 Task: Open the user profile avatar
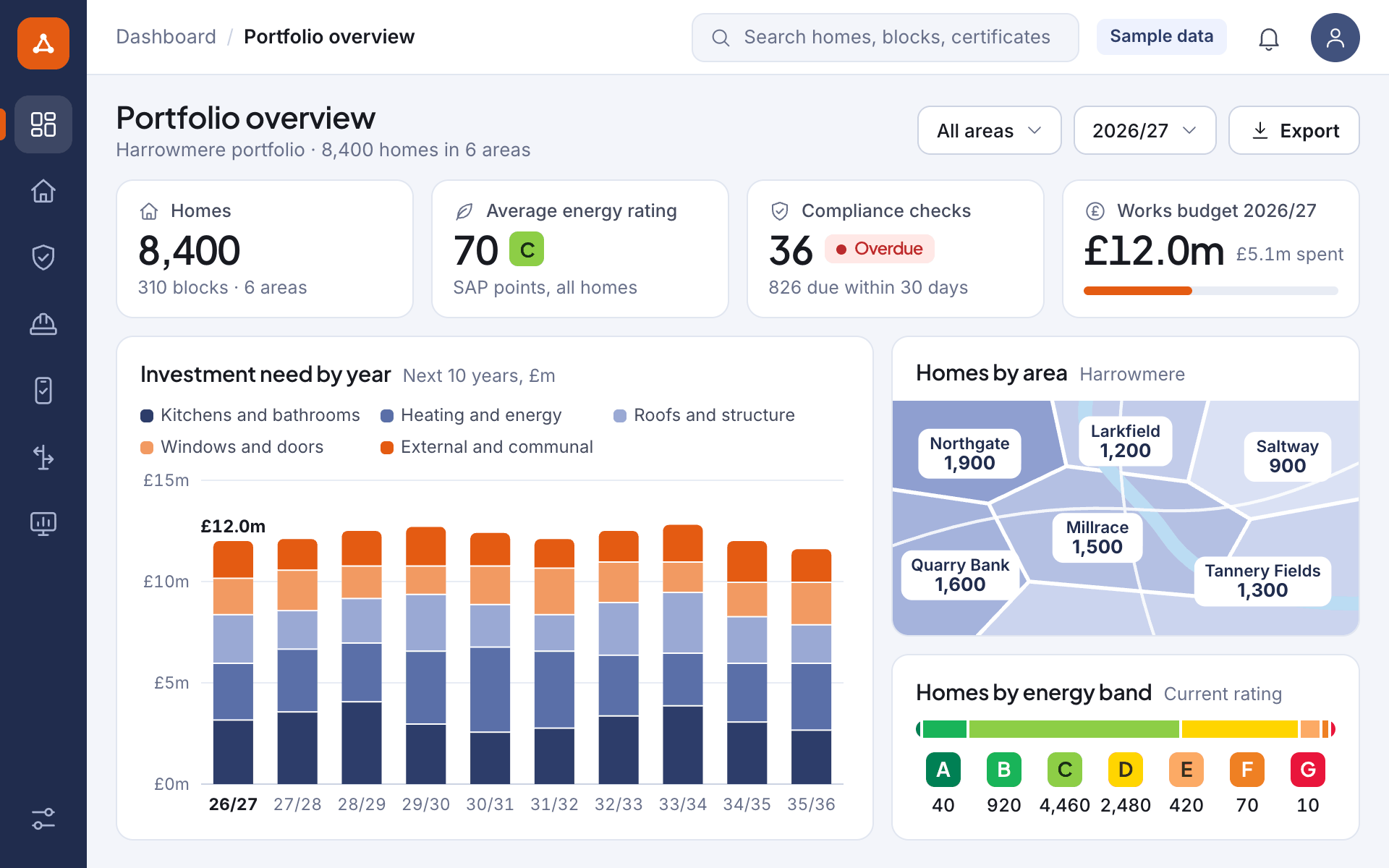(x=1335, y=38)
